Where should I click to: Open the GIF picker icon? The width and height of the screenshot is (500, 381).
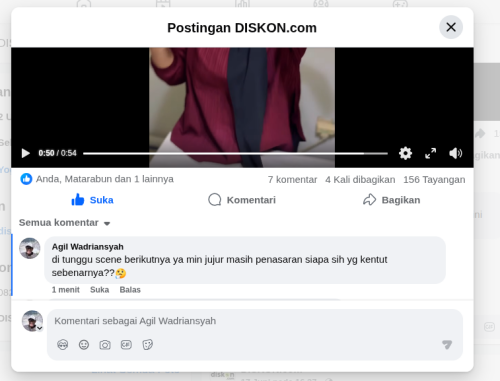[x=126, y=345]
